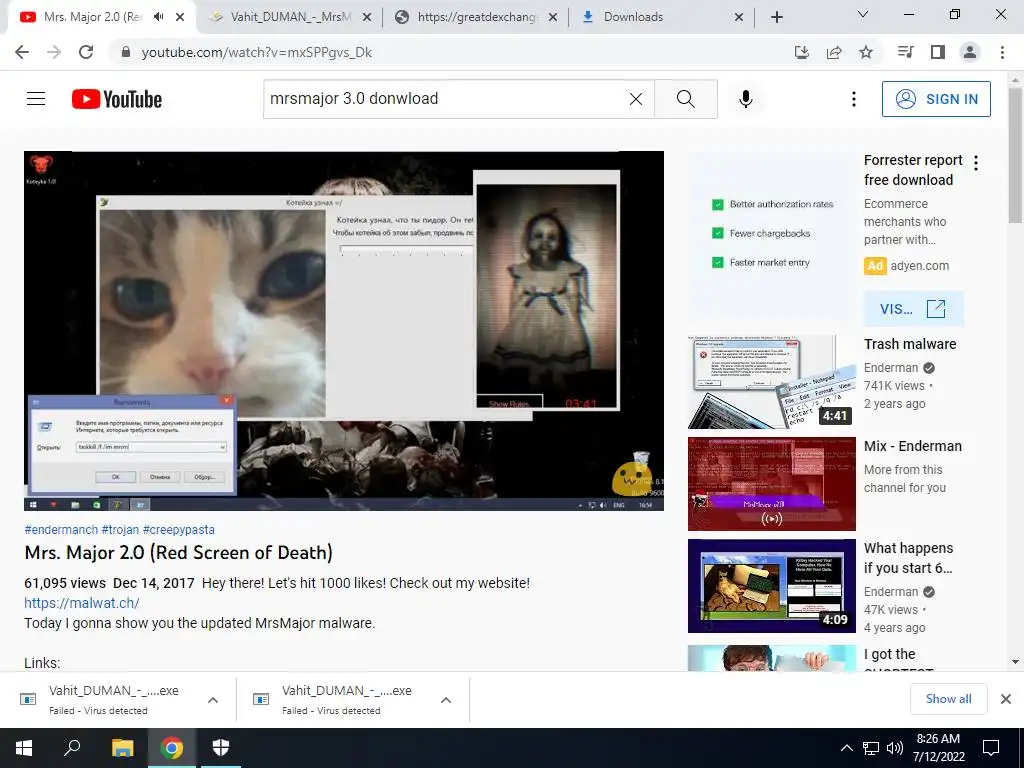Screen dimensions: 1024x768
Task: Show hidden tray icons chevron
Action: [846, 748]
